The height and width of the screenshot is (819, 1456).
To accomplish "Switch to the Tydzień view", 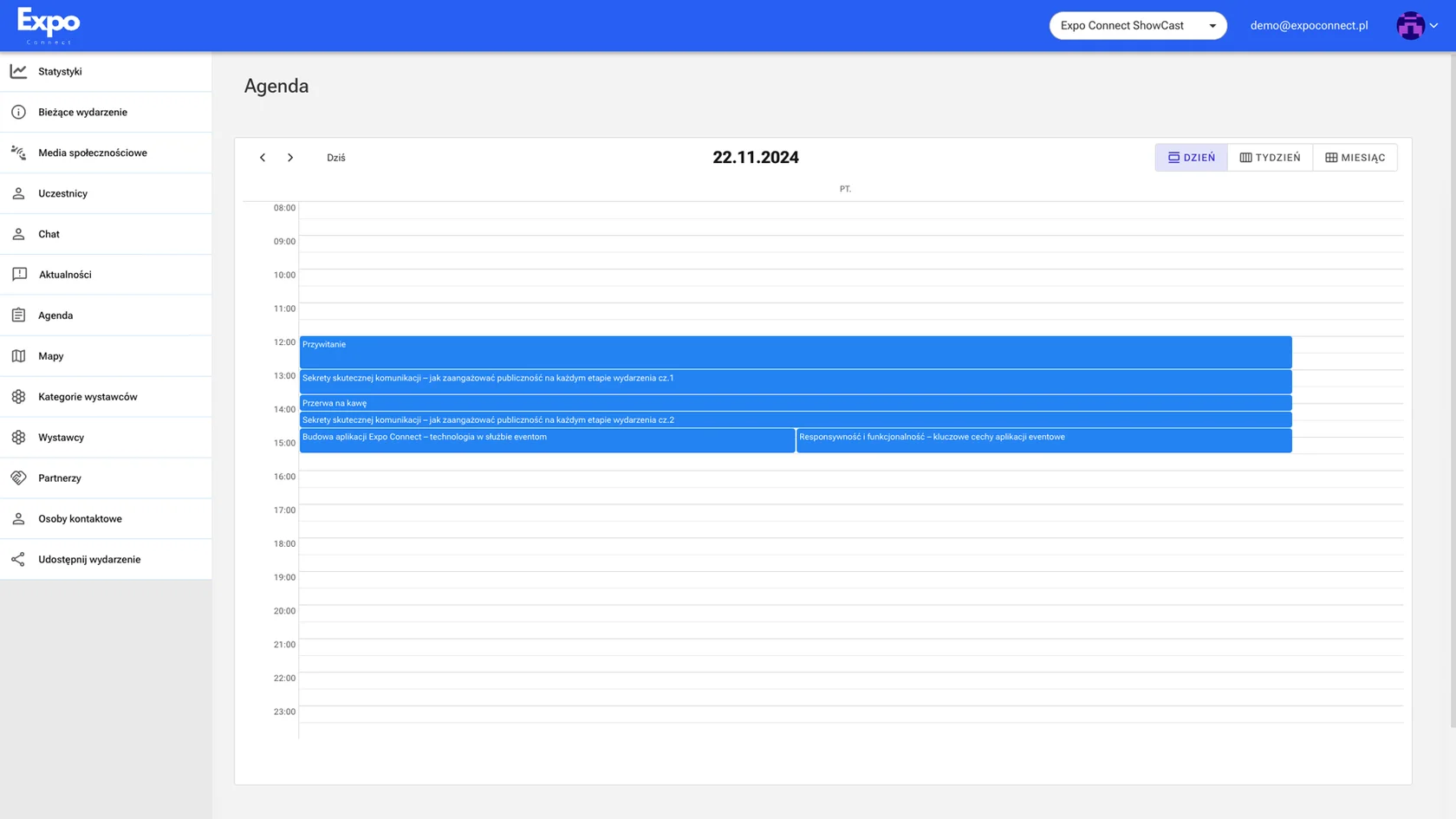I will point(1270,158).
